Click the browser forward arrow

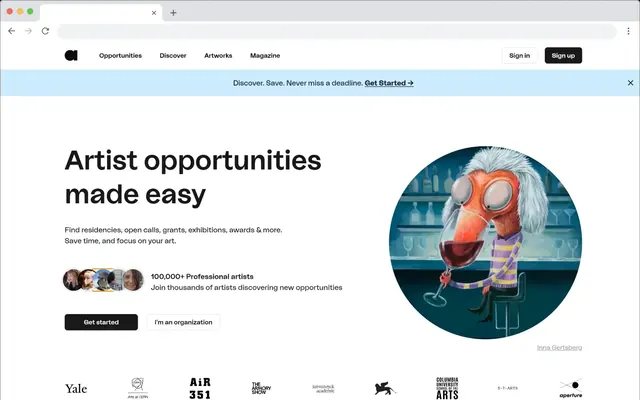click(28, 31)
